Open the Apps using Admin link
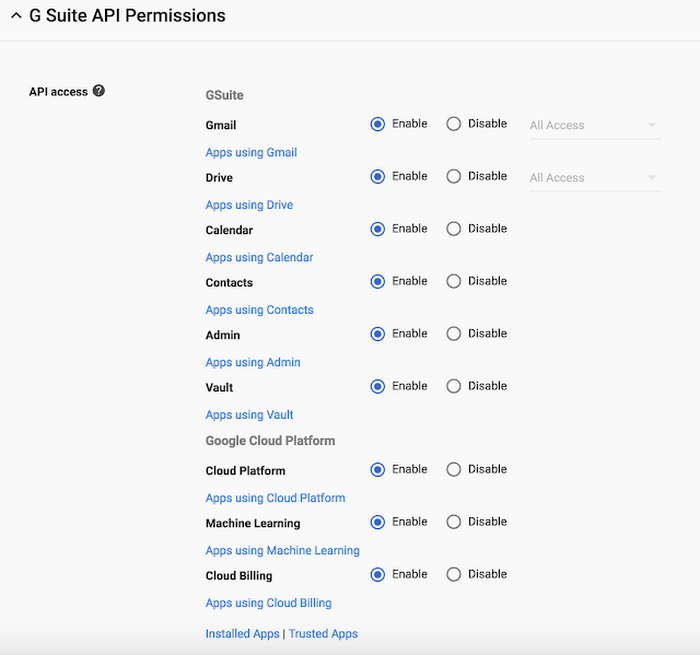Viewport: 700px width, 655px height. (x=253, y=363)
